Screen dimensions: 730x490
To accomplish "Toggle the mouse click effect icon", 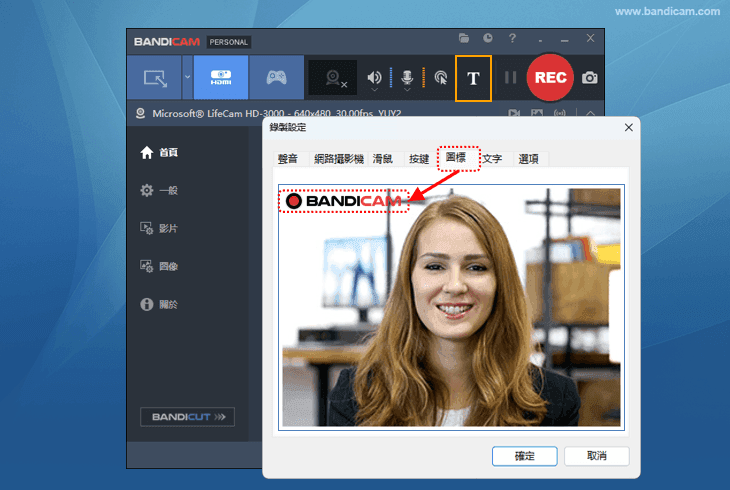I will (440, 77).
